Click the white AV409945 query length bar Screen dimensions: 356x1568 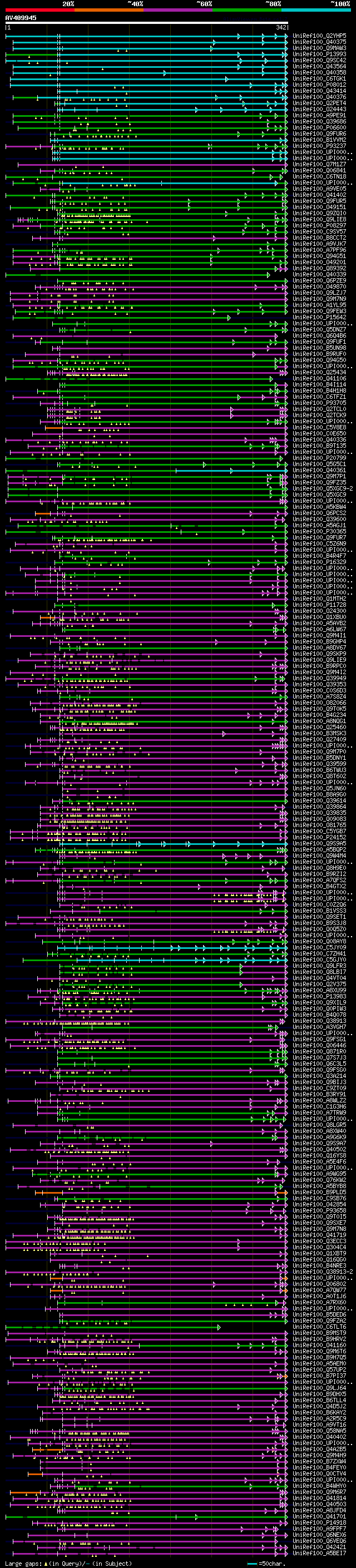(147, 23)
